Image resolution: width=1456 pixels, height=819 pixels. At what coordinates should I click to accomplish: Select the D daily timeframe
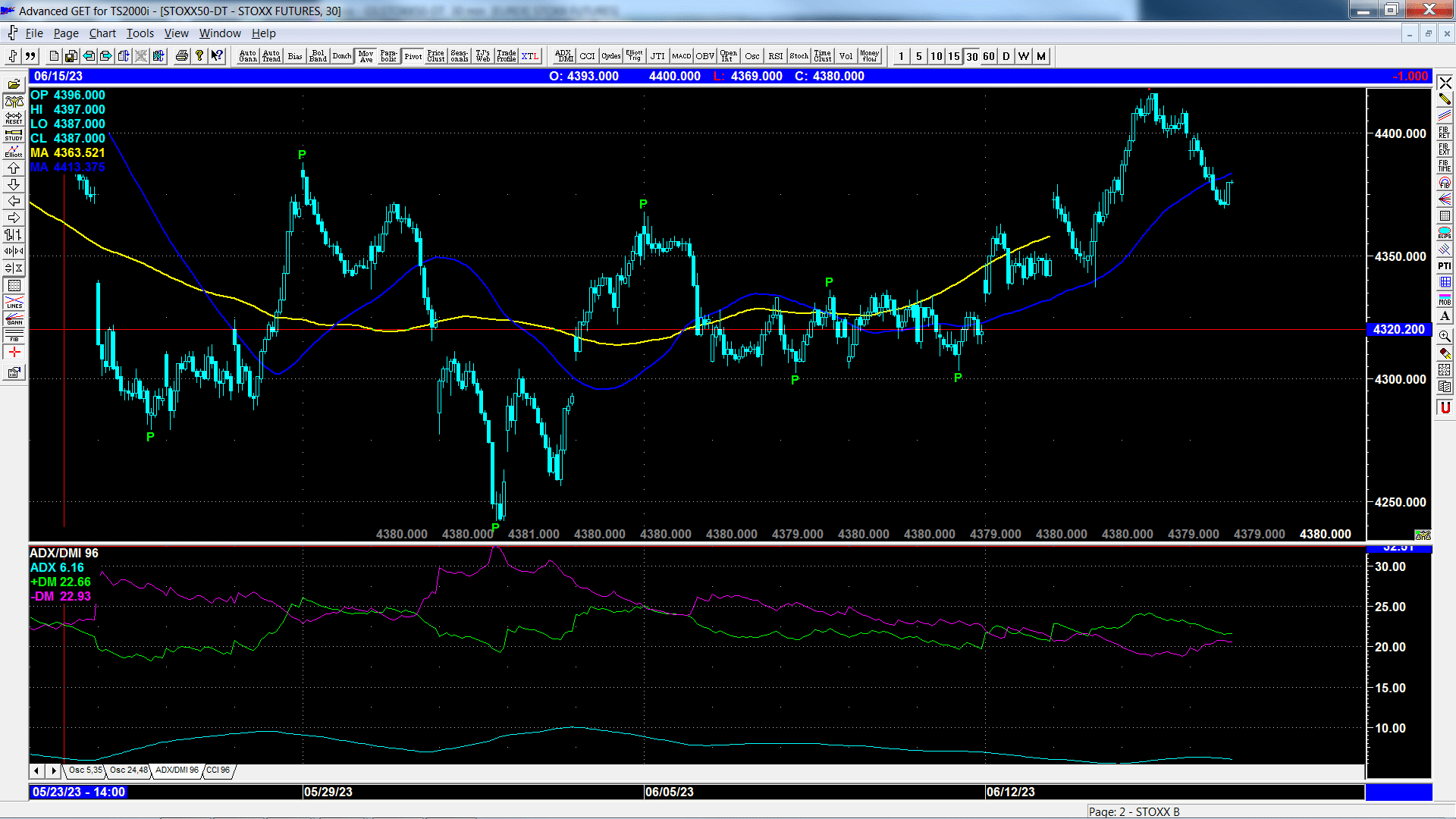tap(1006, 56)
